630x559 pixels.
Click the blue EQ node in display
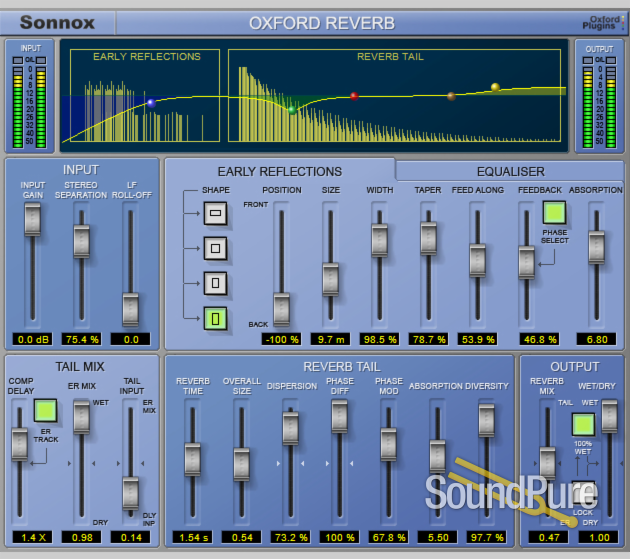[x=151, y=103]
